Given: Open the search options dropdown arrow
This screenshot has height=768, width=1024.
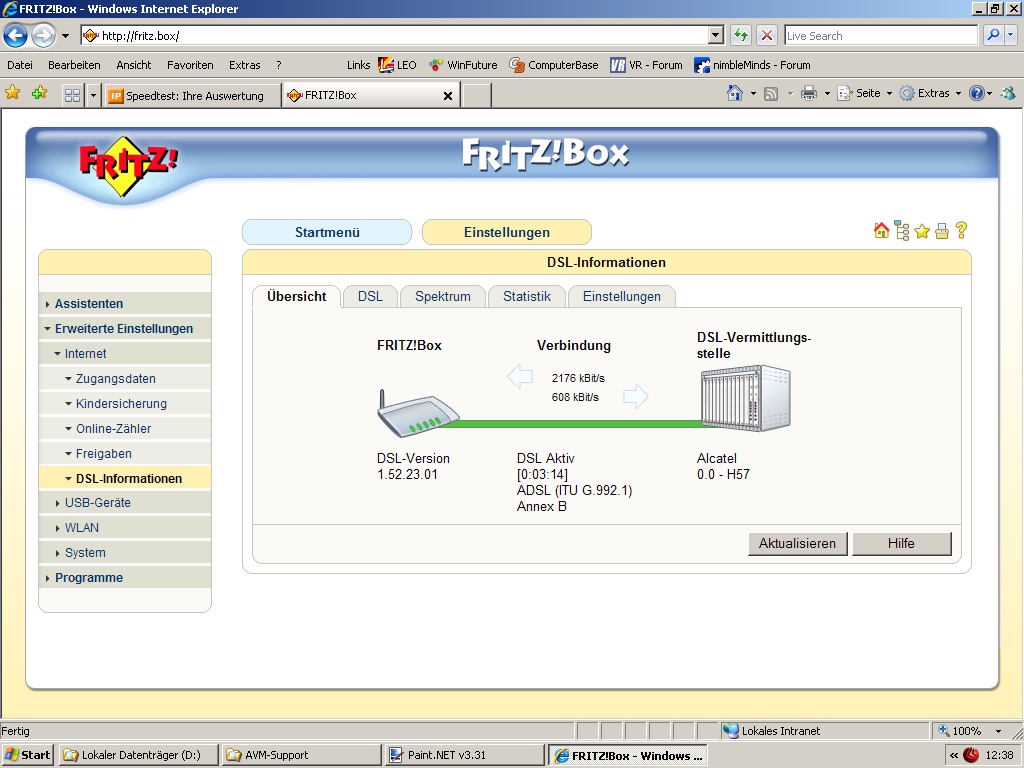Looking at the screenshot, I should click(1012, 35).
